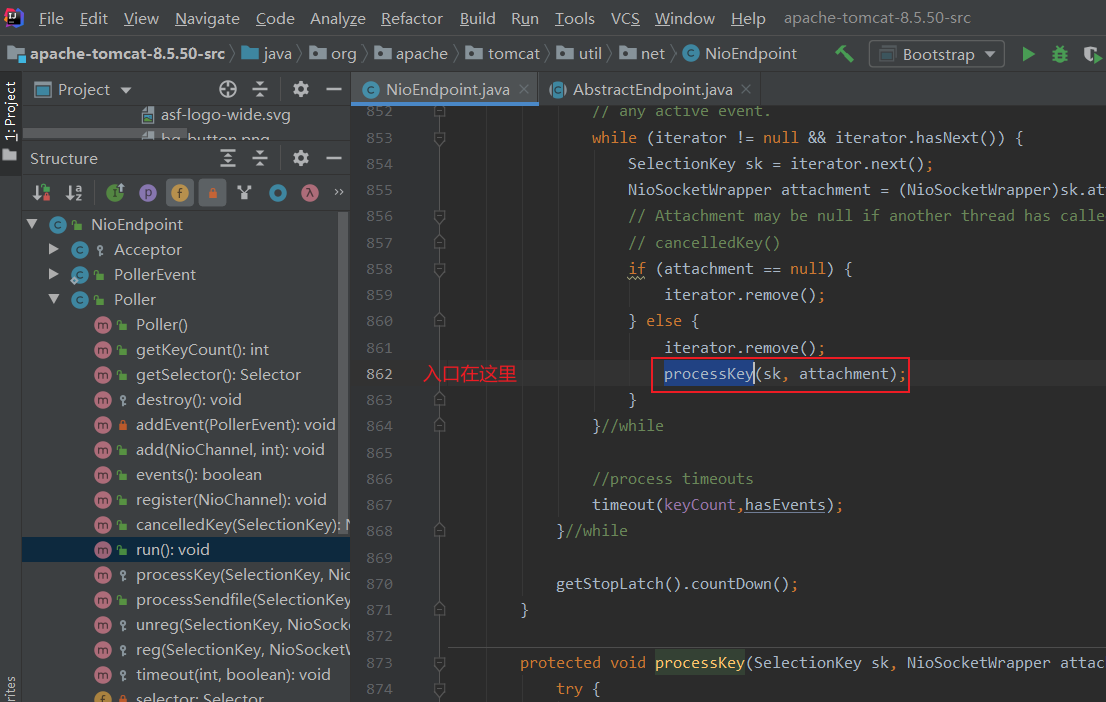The width and height of the screenshot is (1106, 702).
Task: Open Project panel settings gear
Action: (300, 89)
